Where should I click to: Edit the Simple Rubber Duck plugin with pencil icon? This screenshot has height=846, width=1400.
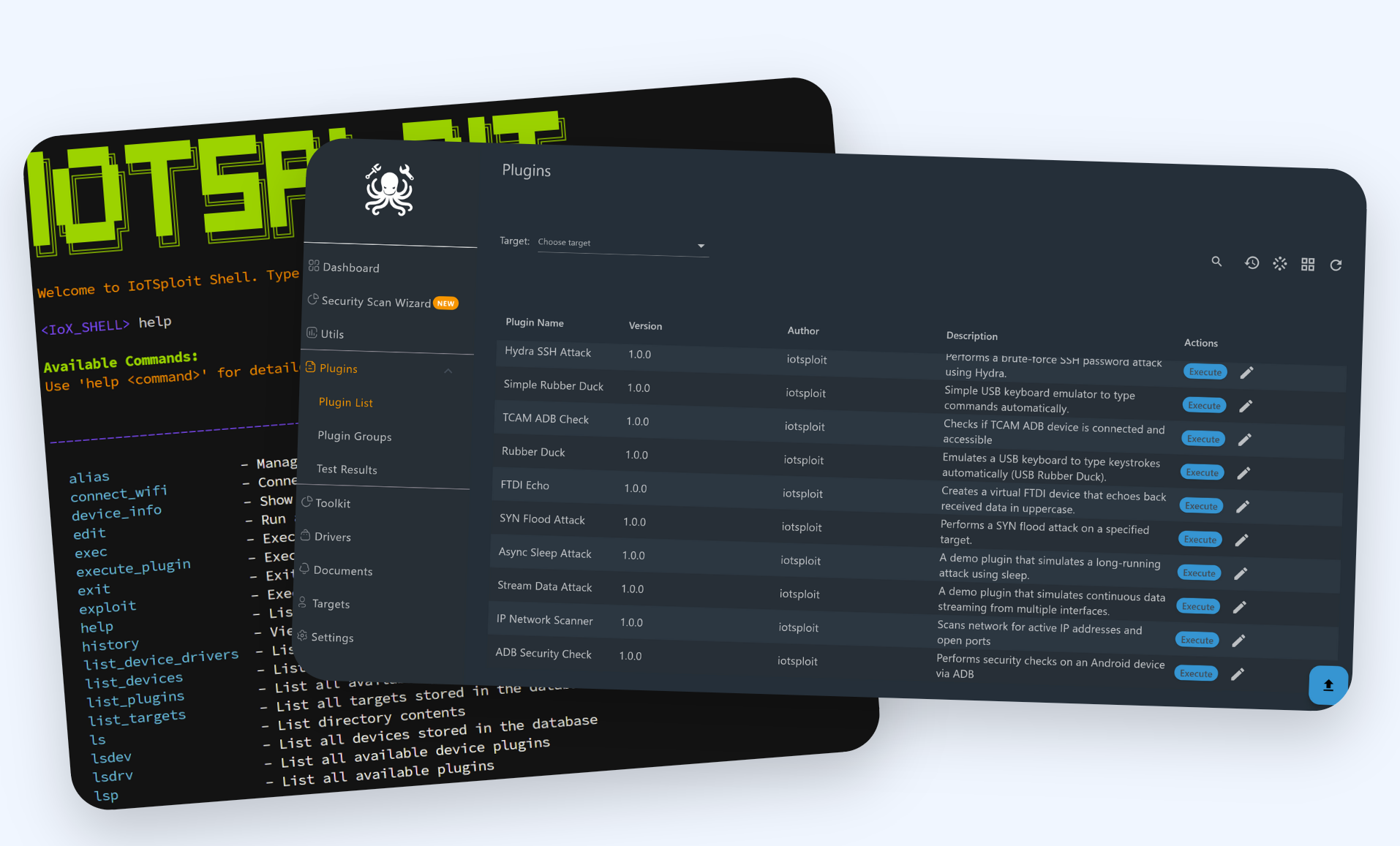(1246, 406)
